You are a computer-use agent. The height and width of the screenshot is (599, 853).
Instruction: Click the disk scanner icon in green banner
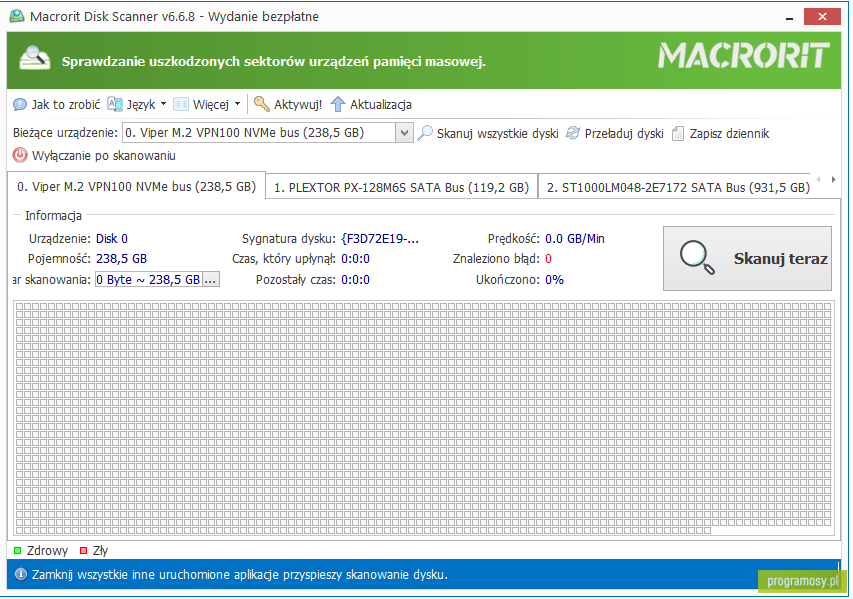point(34,59)
